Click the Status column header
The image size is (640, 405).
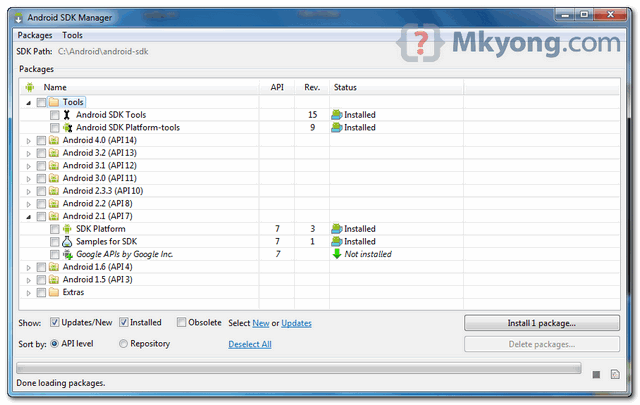click(x=396, y=87)
